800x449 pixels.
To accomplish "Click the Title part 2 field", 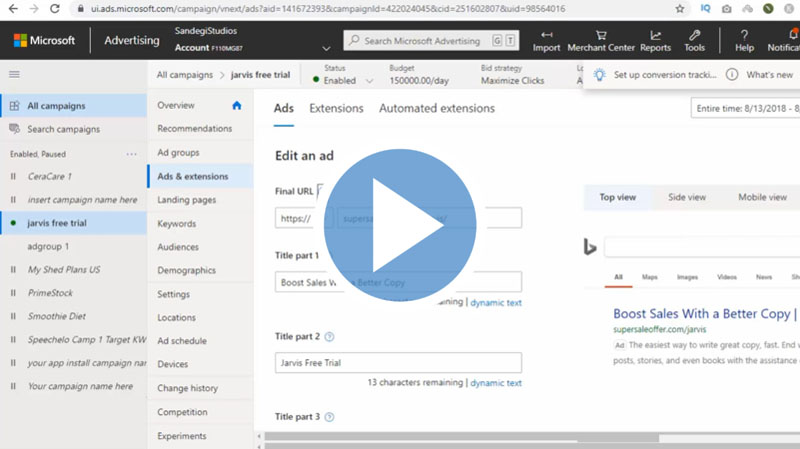I will pos(398,363).
